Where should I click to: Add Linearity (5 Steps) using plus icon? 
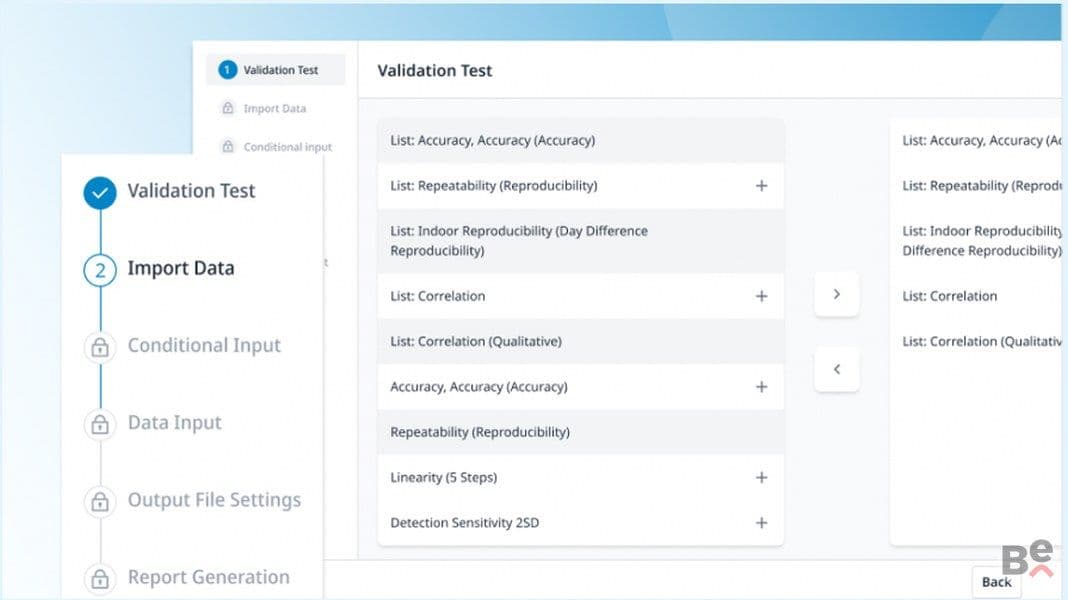pos(761,477)
